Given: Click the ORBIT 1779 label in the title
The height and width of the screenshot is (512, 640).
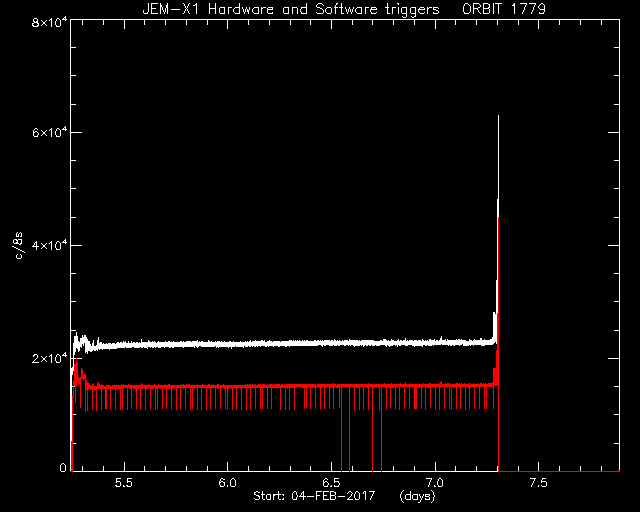Looking at the screenshot, I should point(504,9).
